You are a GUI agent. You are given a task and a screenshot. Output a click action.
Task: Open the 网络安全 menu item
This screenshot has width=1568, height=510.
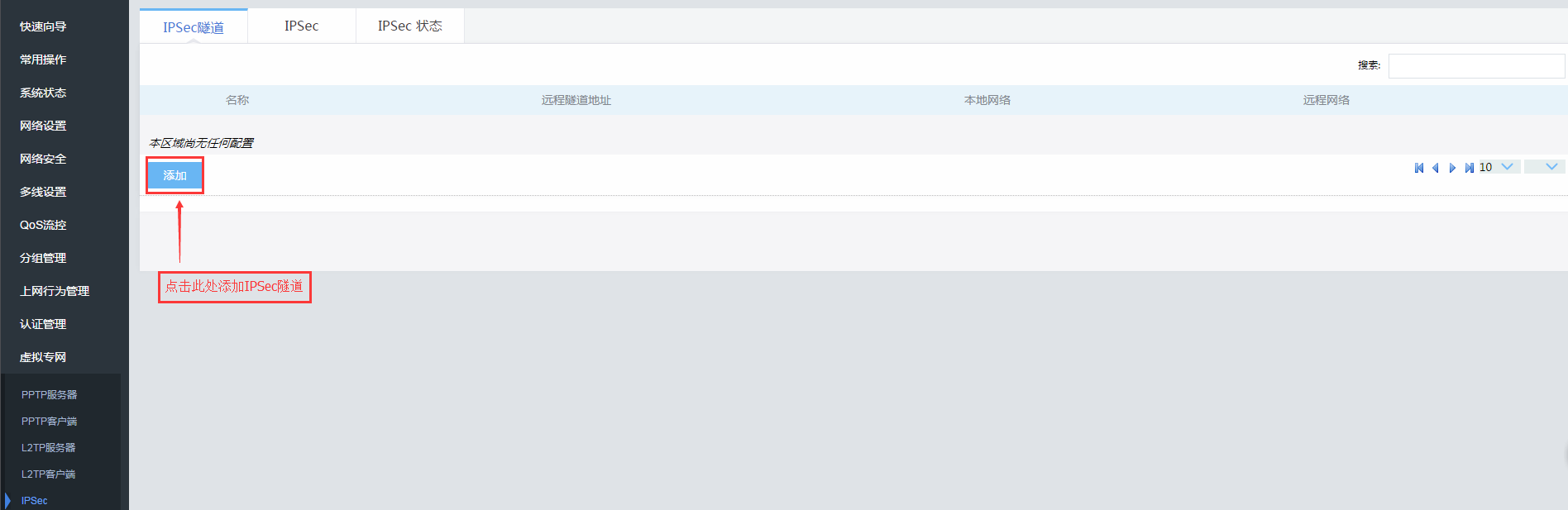(43, 159)
